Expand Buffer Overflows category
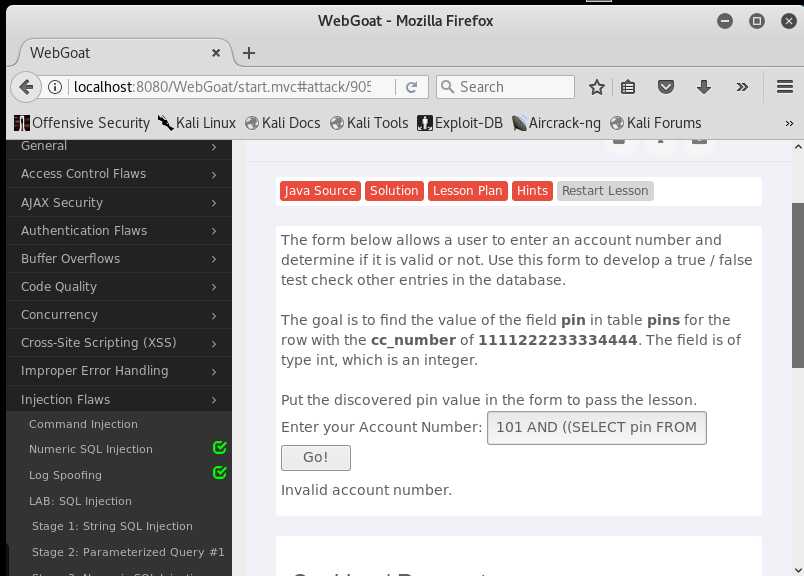Image resolution: width=804 pixels, height=576 pixels. 119,259
